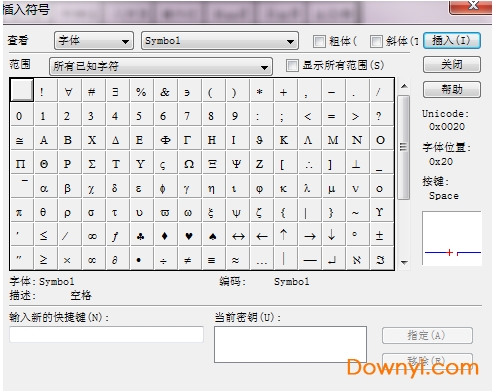Close the 插入符号 dialog window
This screenshot has width=495, height=391.
(471, 6)
